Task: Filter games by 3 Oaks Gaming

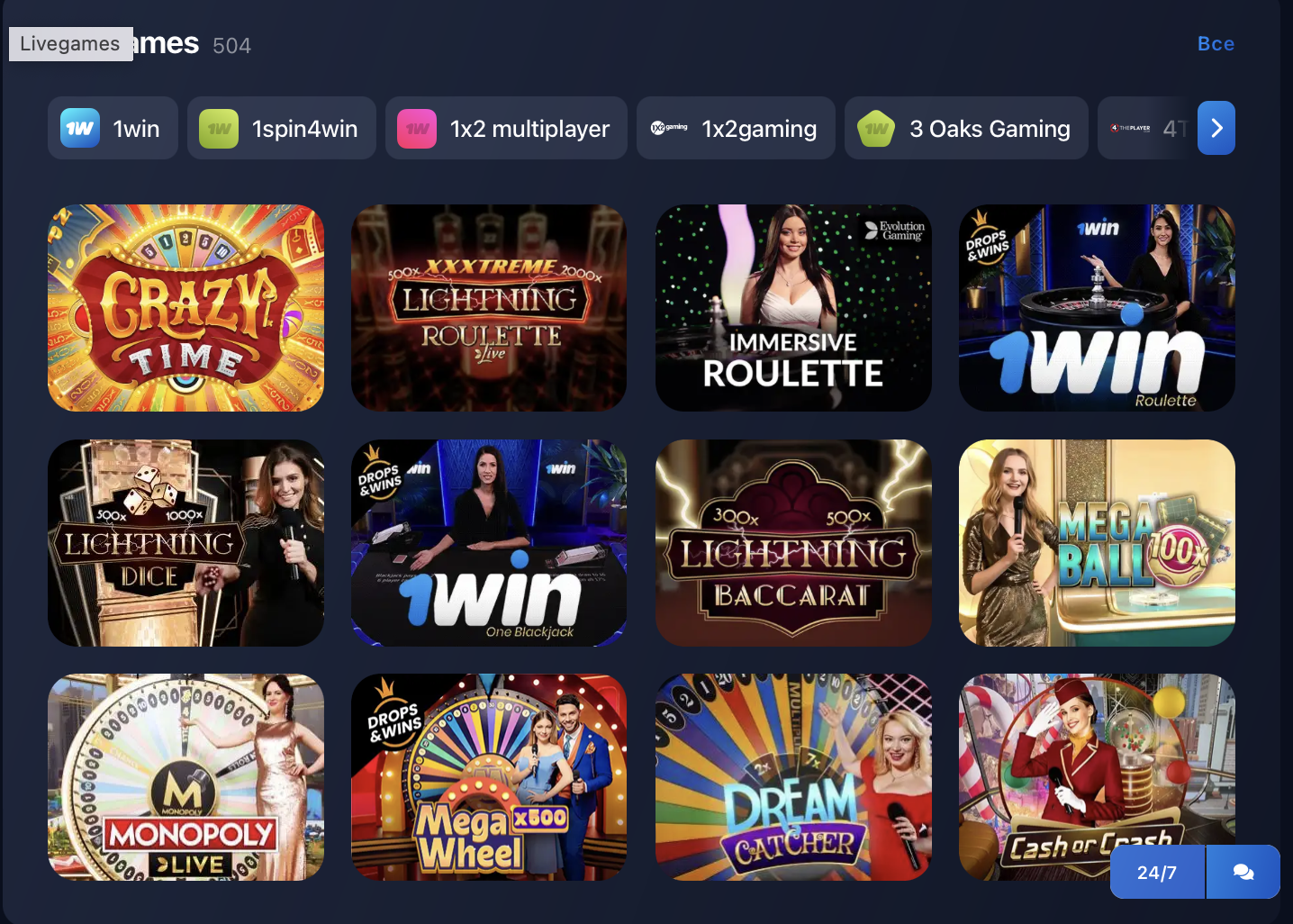Action: pyautogui.click(x=966, y=128)
